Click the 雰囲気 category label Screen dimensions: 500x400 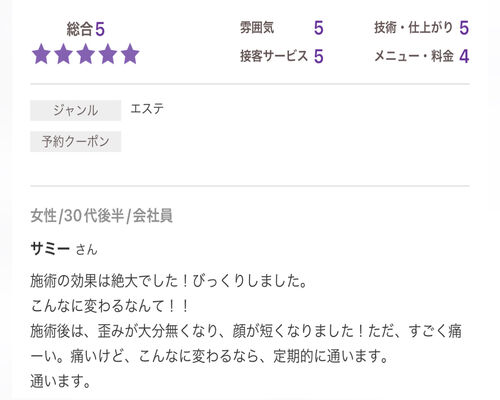257,27
